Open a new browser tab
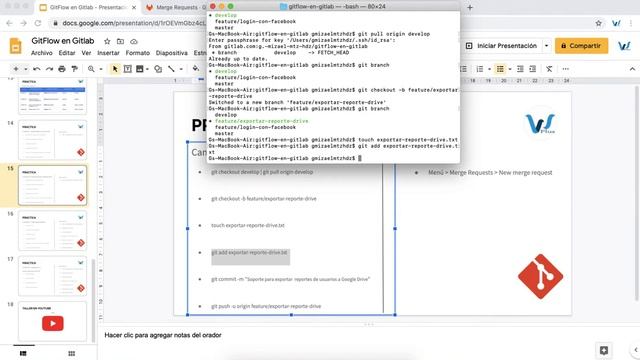This screenshot has height=360, width=640. (x=470, y=7)
